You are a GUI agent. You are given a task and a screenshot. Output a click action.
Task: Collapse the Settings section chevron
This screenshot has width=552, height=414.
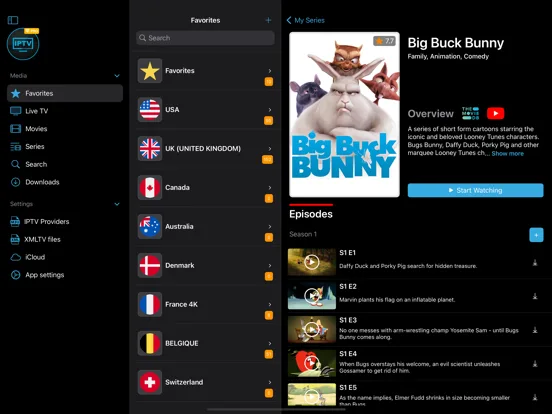click(117, 204)
